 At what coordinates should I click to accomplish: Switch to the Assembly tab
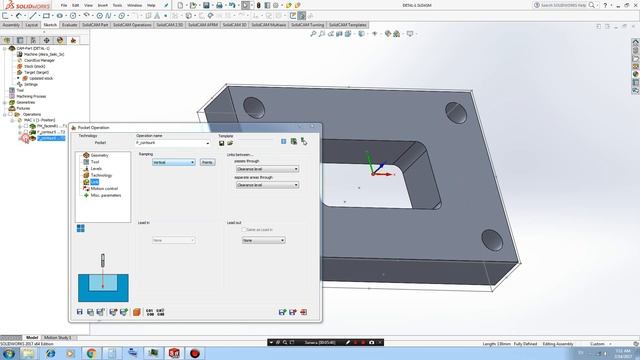click(x=11, y=25)
